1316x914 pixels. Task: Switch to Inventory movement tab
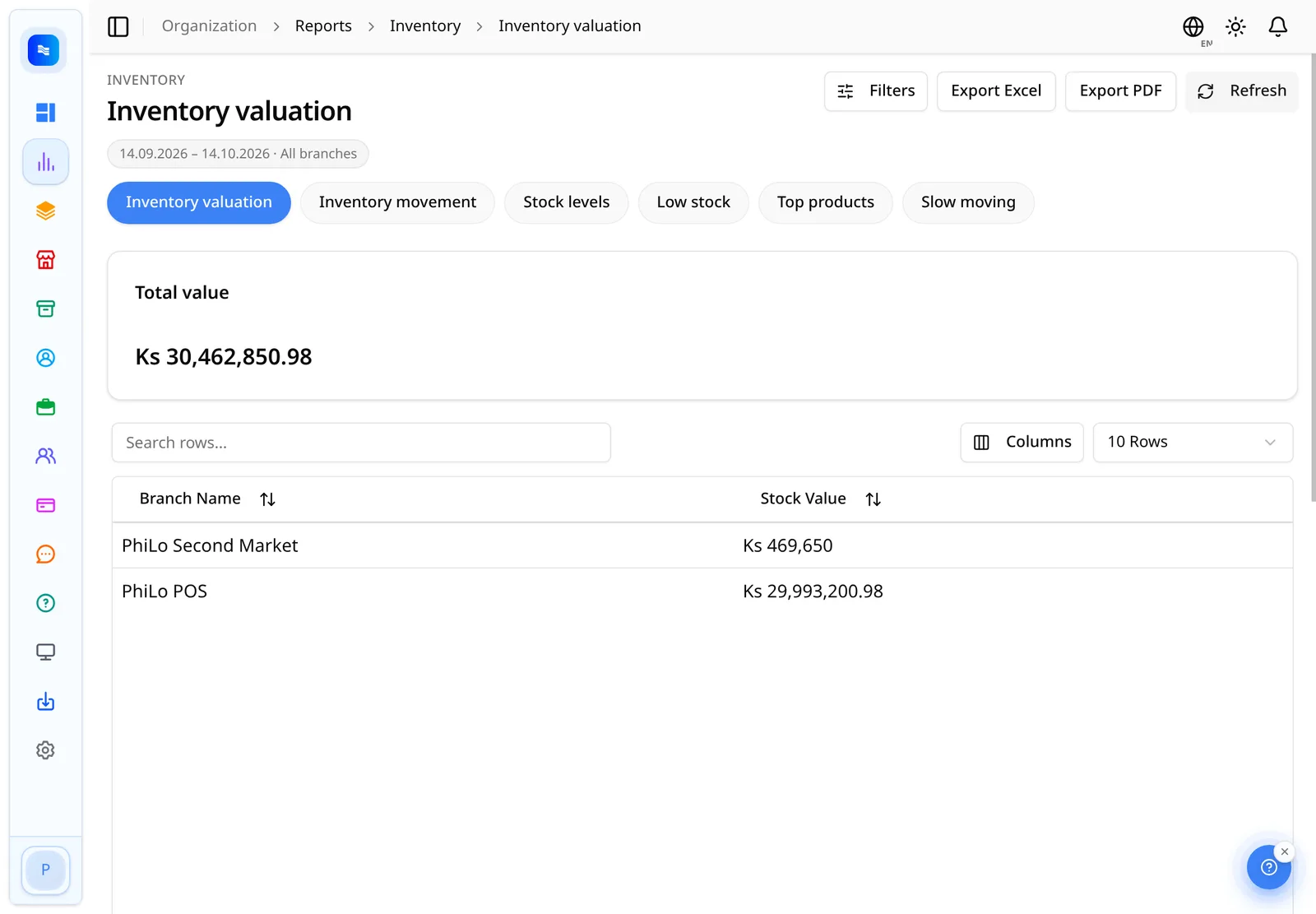tap(397, 202)
